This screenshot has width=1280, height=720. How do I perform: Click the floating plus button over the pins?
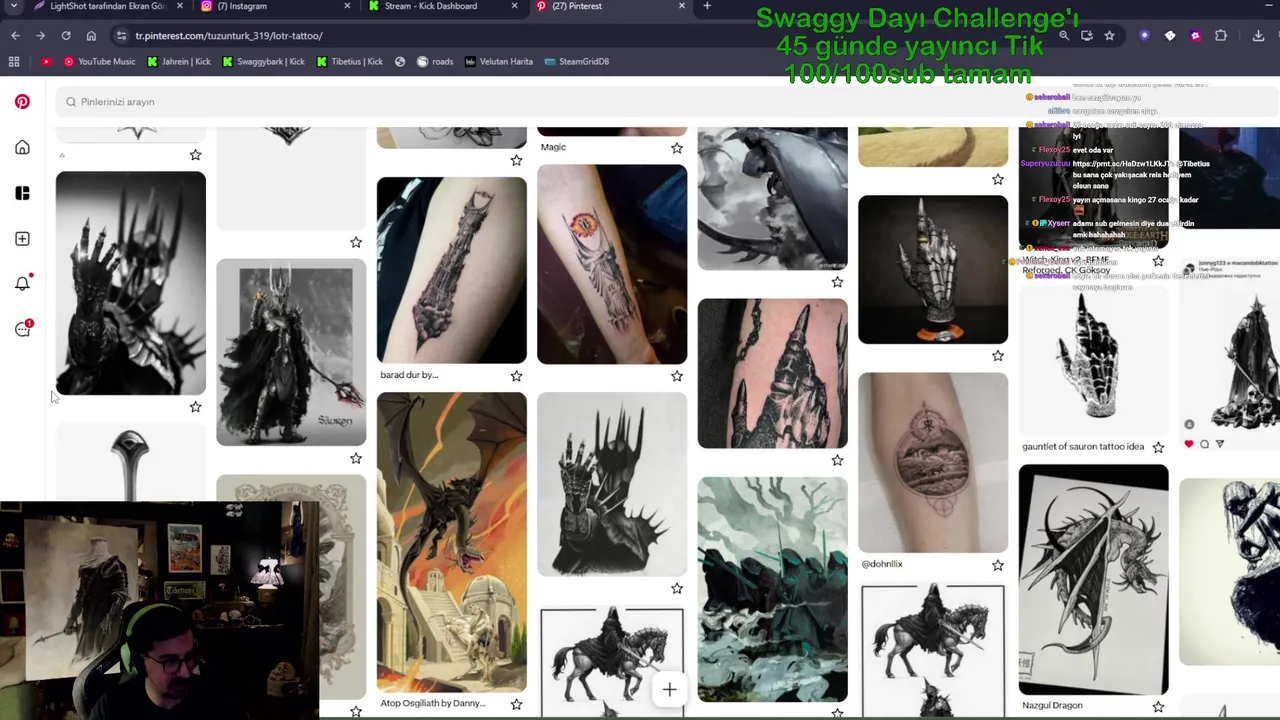[x=669, y=689]
